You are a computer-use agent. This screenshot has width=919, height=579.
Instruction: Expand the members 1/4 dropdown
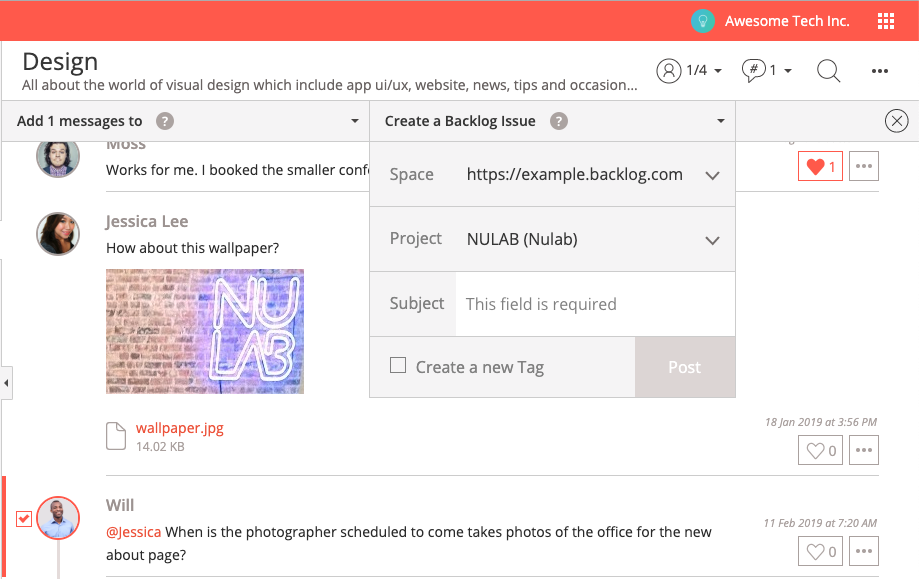(689, 70)
